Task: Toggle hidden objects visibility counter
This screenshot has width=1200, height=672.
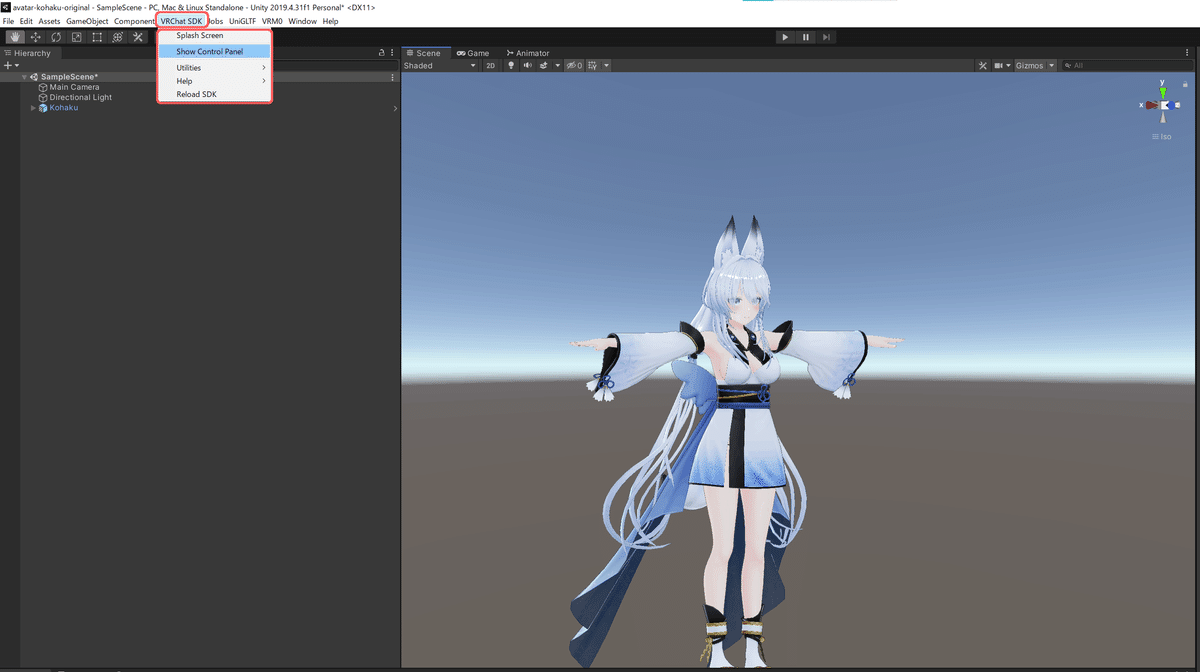Action: pyautogui.click(x=573, y=65)
